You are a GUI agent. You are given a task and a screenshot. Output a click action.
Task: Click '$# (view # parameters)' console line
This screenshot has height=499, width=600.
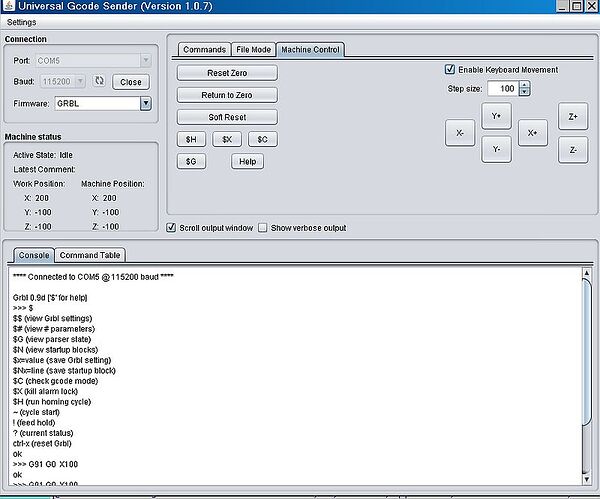(54, 329)
